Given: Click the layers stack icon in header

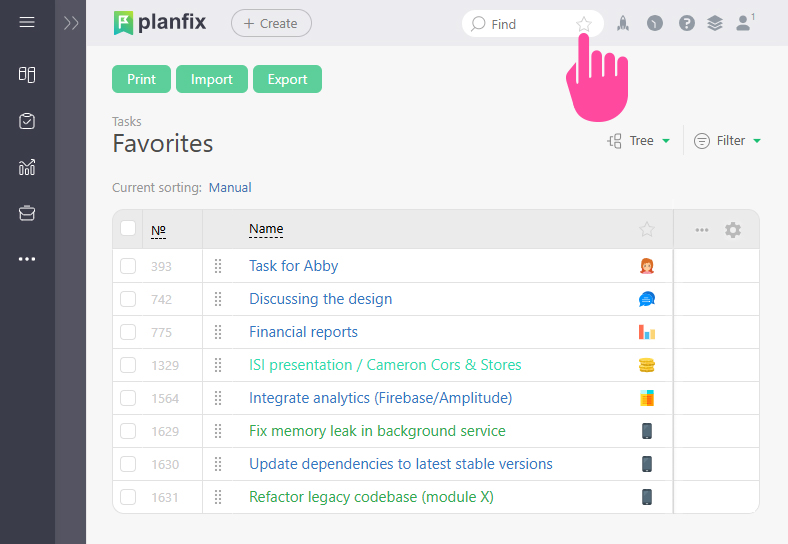Looking at the screenshot, I should click(714, 23).
